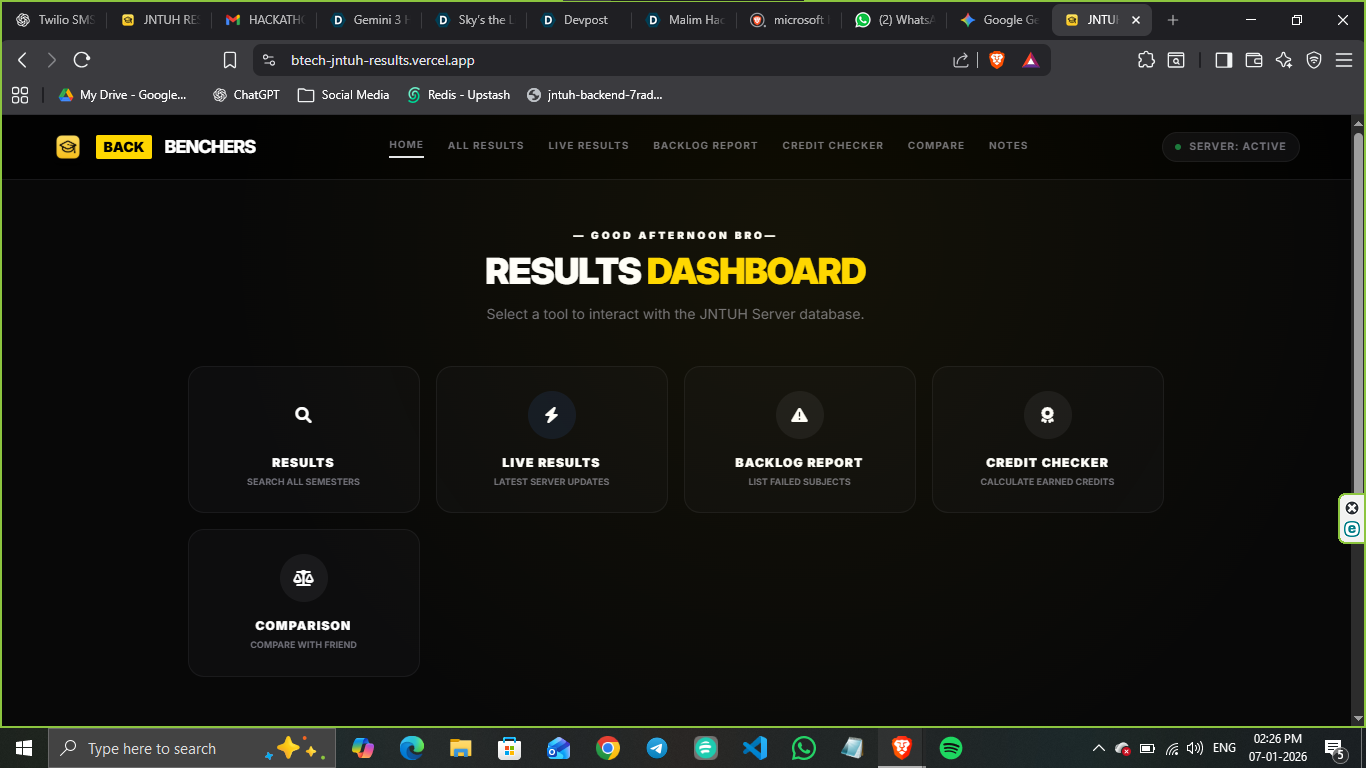Toggle the browser sidebar panel icon
Viewport: 1366px width, 768px height.
(1223, 60)
